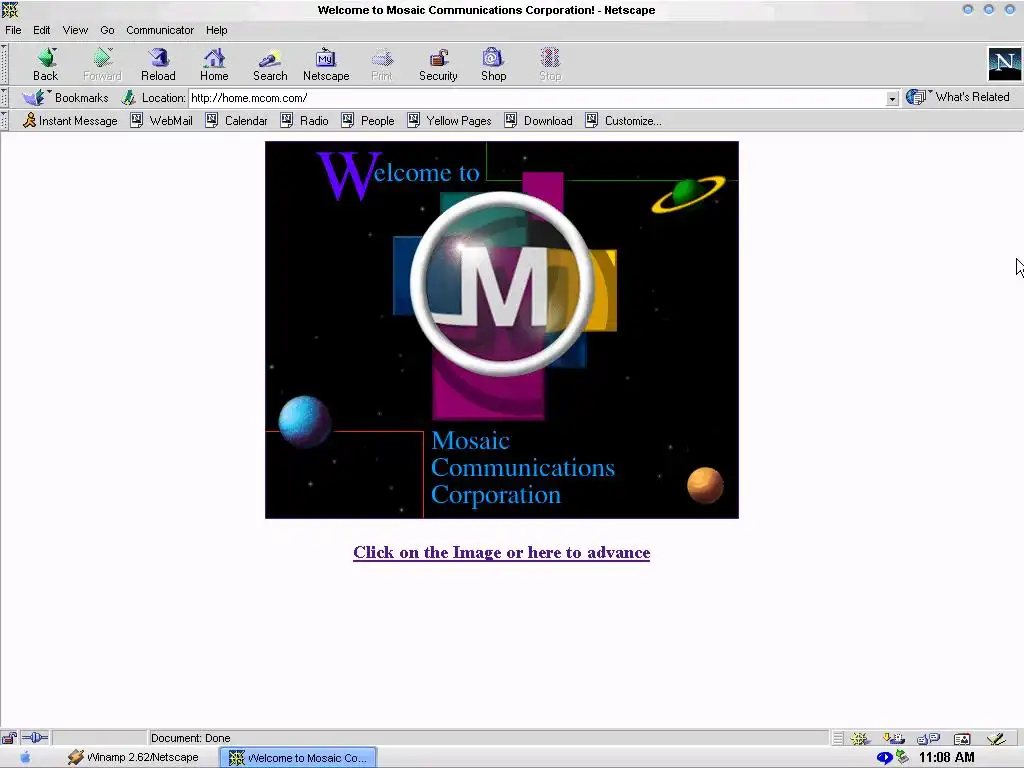Collapse the personal toolbar via its grip

[x=4, y=120]
